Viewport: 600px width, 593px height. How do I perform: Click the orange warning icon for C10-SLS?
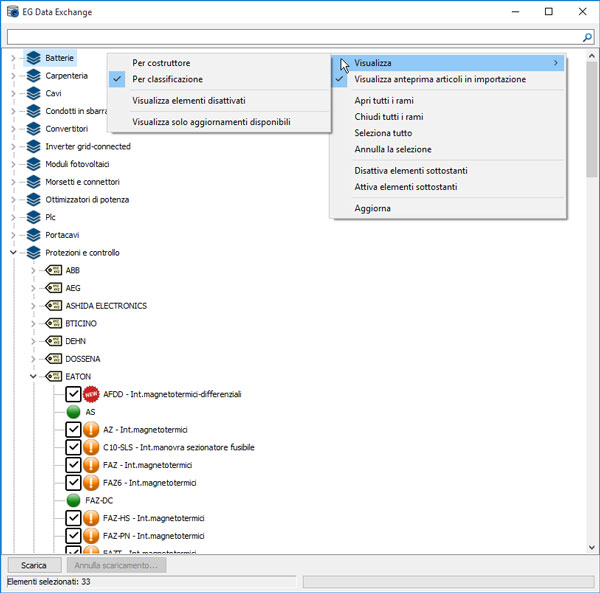[91, 447]
